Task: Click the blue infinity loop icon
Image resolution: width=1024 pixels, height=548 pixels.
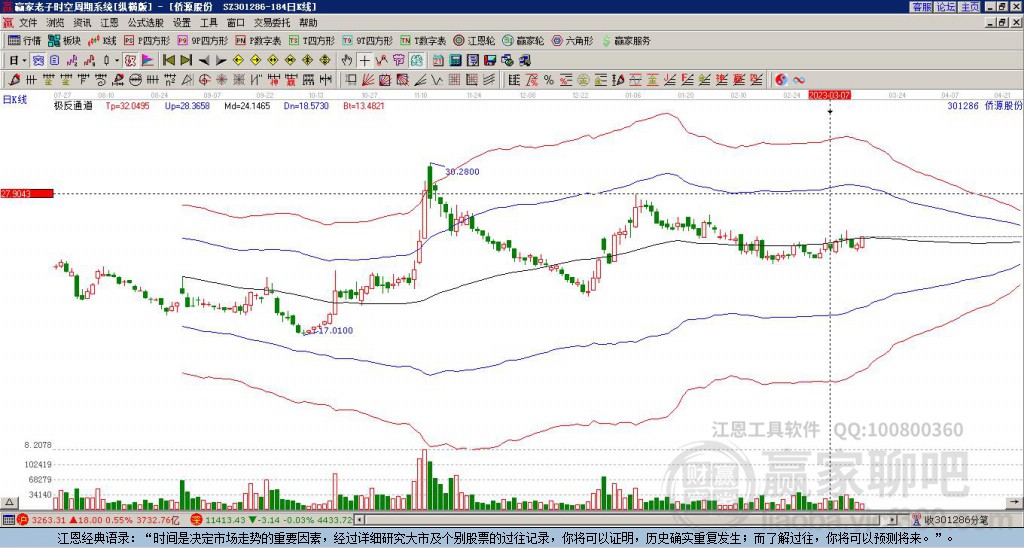Action: (799, 80)
